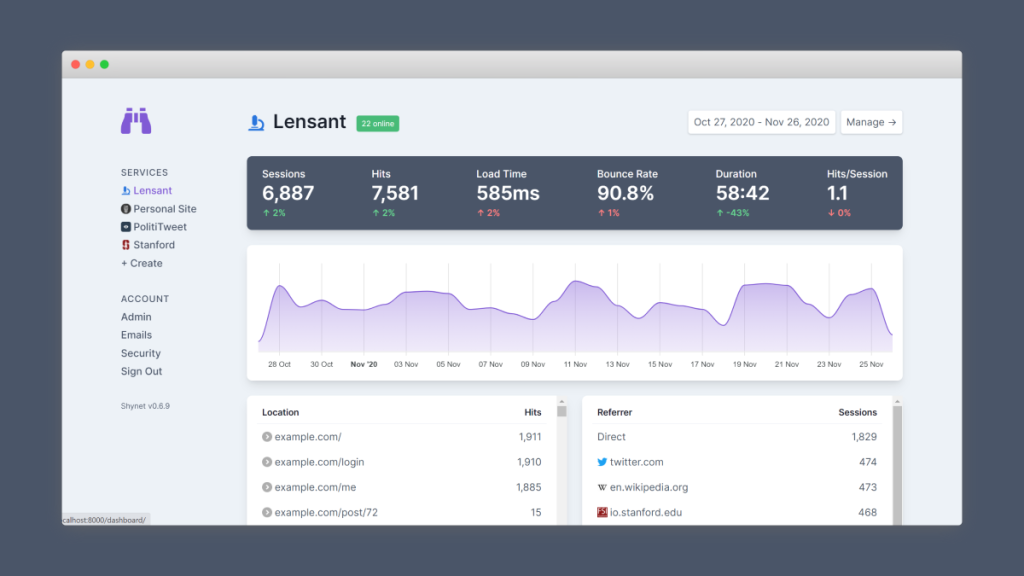This screenshot has width=1024, height=576.
Task: Open the date range picker Oct 27 - Nov 26
Action: tap(761, 122)
